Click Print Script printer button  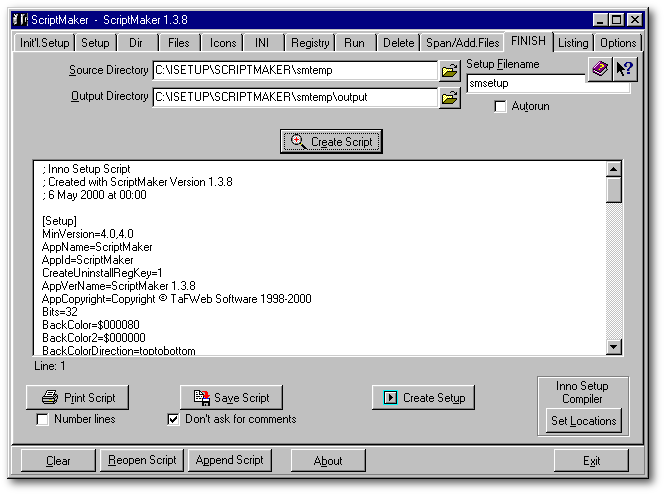click(77, 397)
